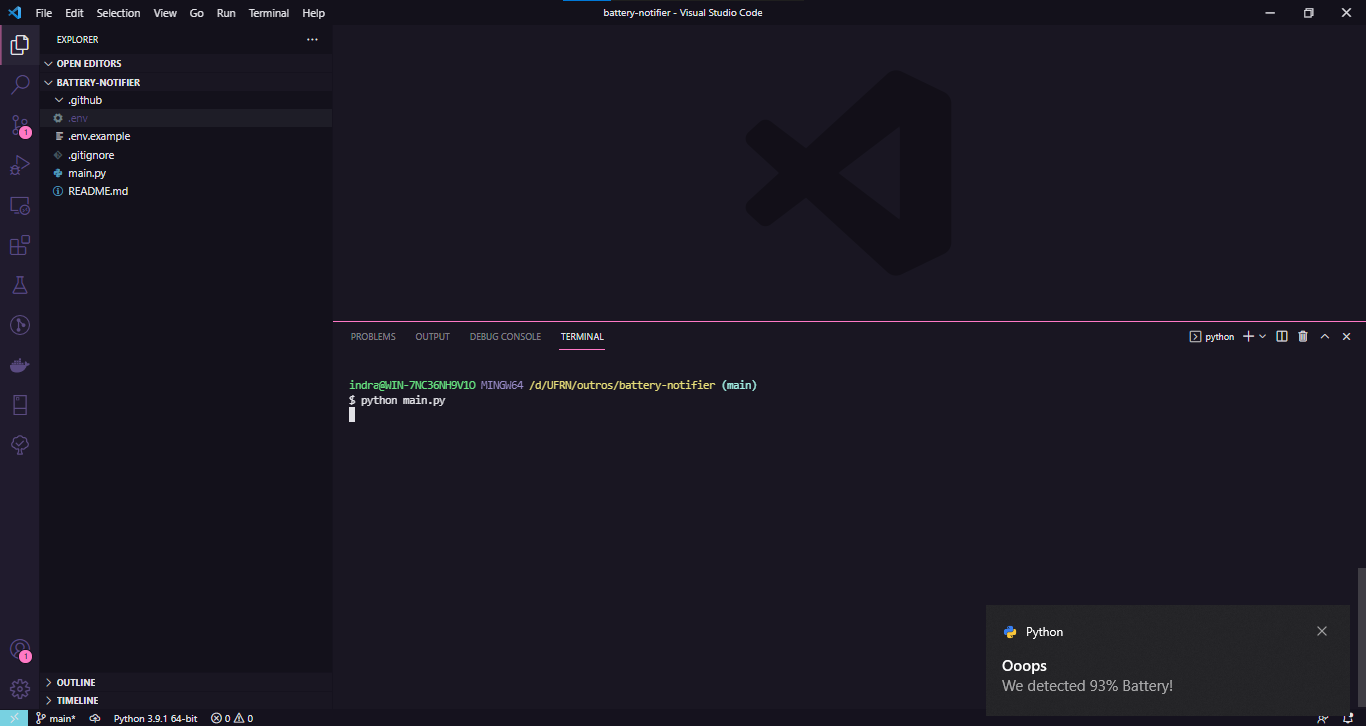
Task: Open README.md in the explorer
Action: (186, 191)
